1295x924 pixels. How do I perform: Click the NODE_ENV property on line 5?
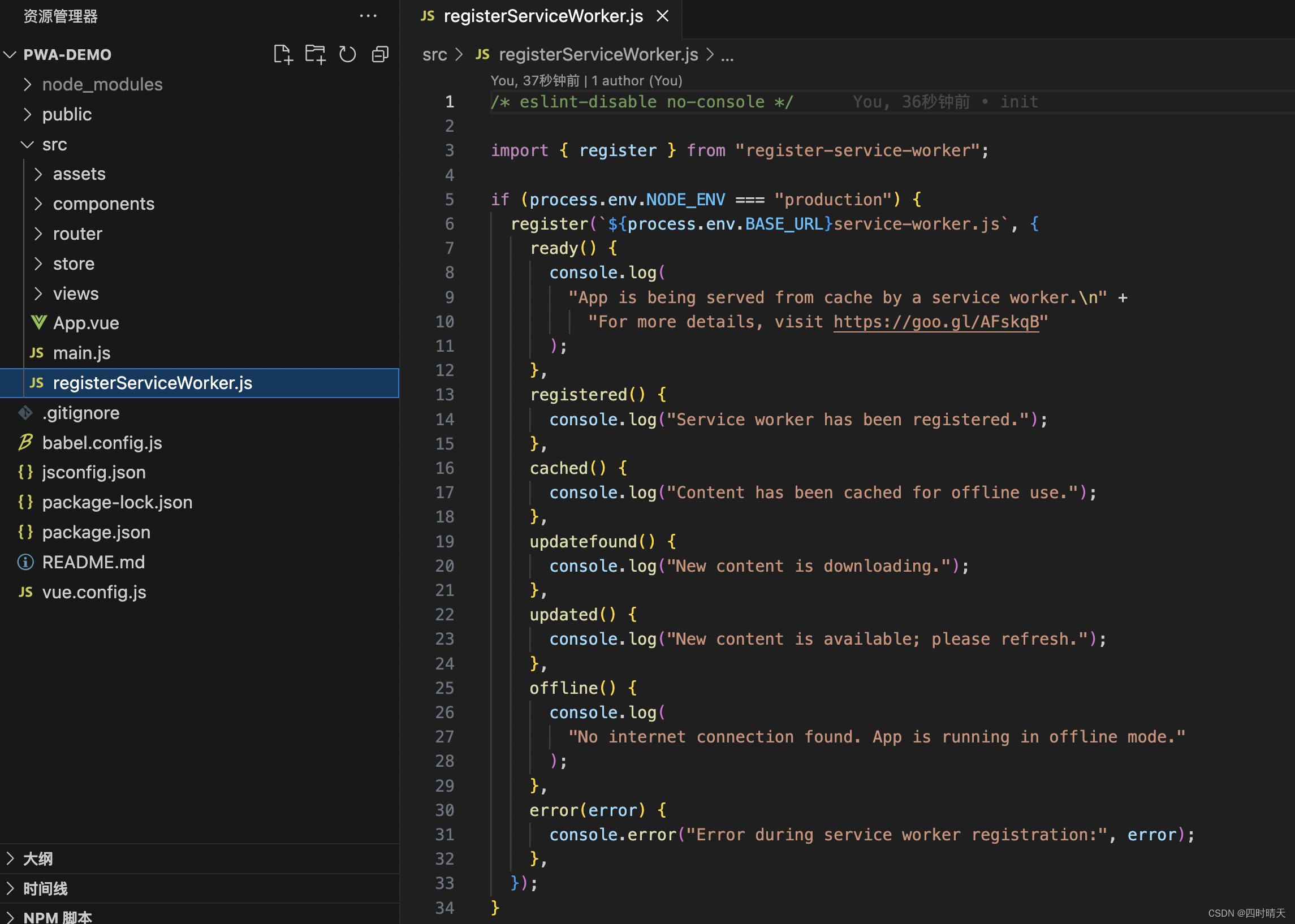(x=685, y=200)
